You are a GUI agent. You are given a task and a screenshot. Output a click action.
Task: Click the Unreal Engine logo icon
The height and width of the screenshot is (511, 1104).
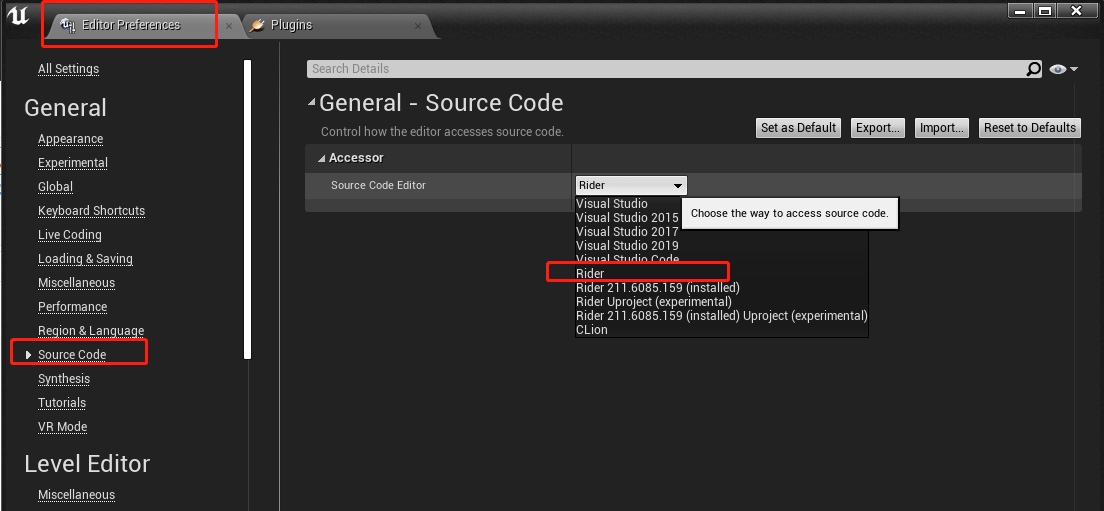tap(18, 17)
